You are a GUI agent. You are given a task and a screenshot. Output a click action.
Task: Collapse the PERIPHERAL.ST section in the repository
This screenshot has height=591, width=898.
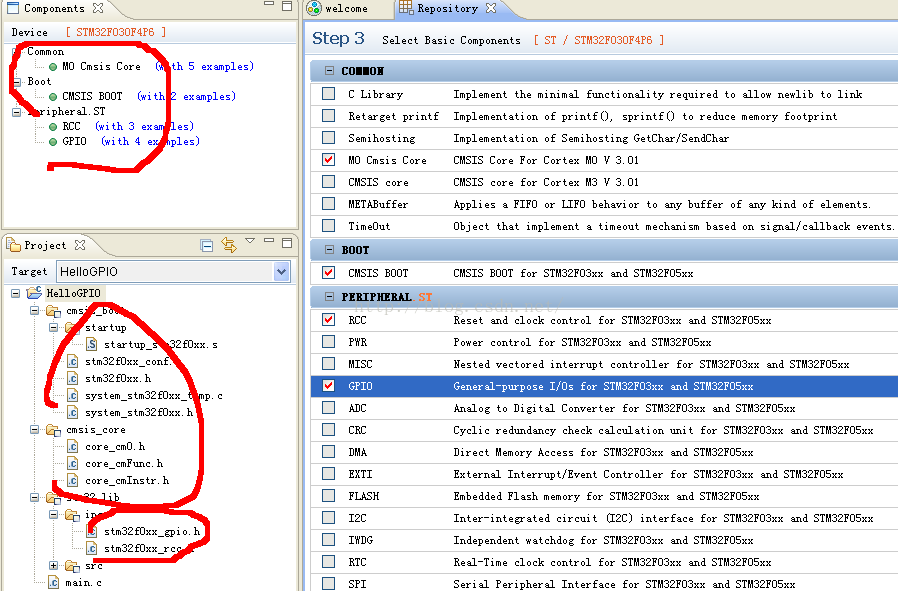click(x=329, y=297)
